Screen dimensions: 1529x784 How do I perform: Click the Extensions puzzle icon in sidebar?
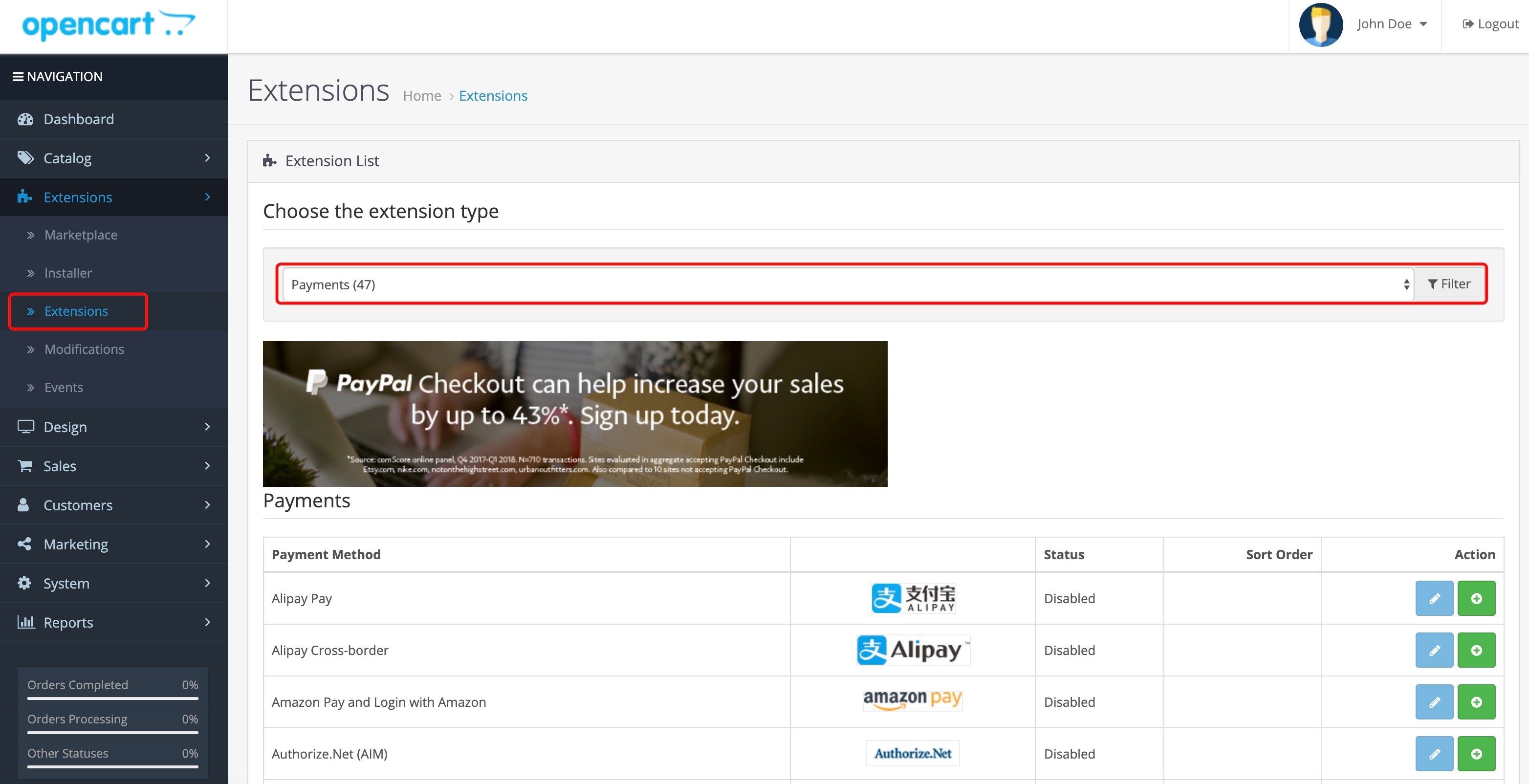click(x=24, y=196)
